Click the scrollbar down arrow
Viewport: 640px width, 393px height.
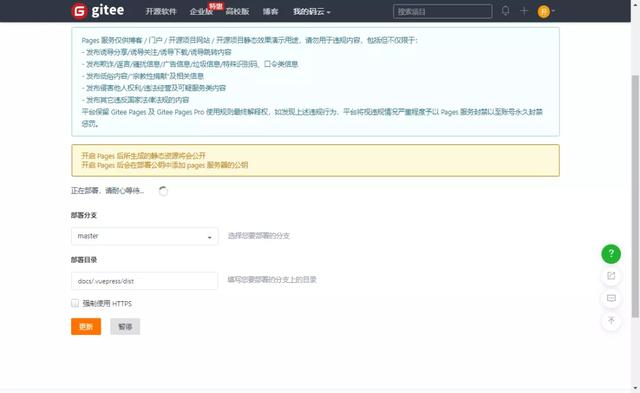click(635, 388)
